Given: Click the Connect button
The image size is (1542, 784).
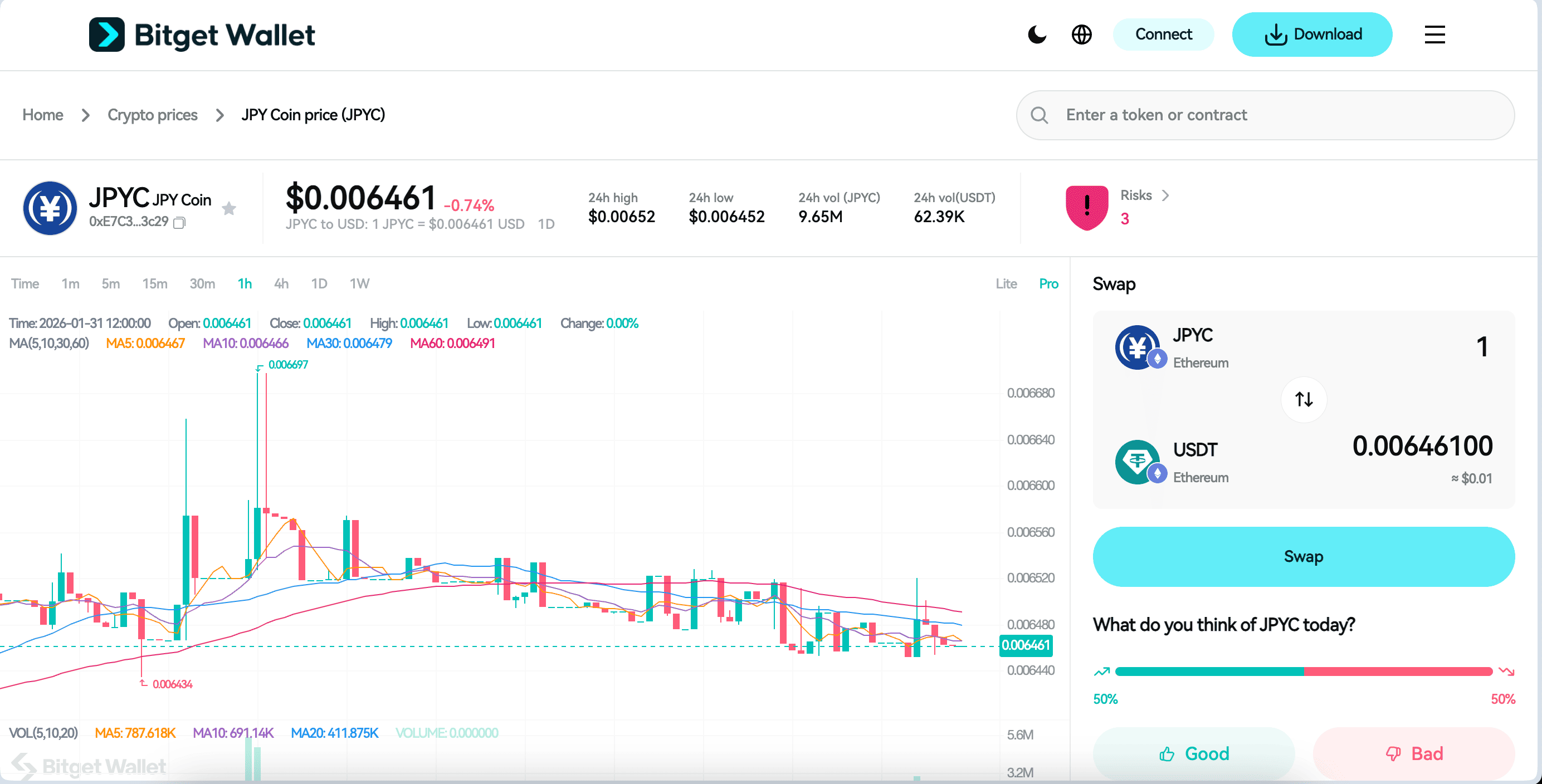Looking at the screenshot, I should click(x=1163, y=35).
